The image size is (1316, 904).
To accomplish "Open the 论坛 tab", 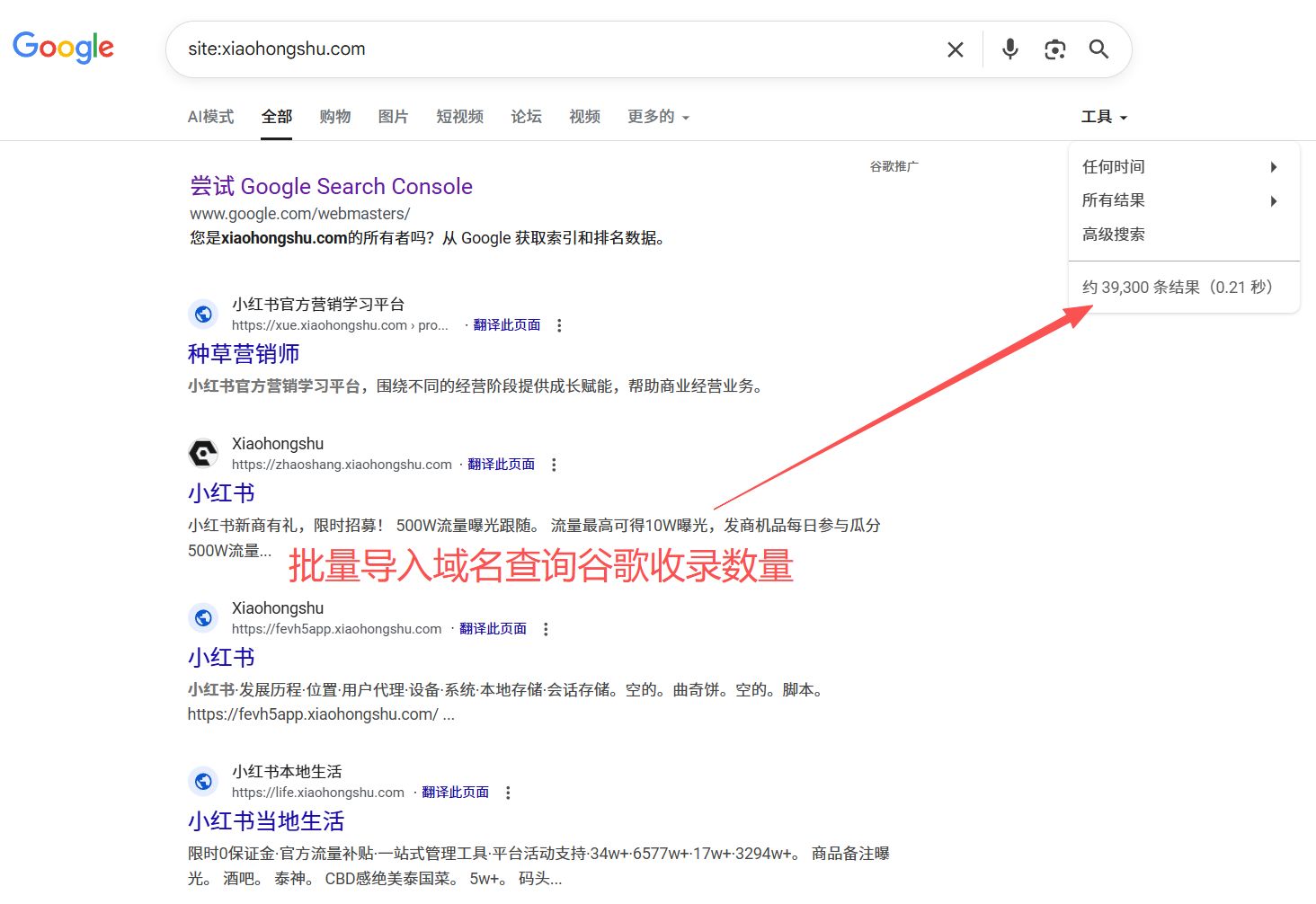I will pos(527,117).
